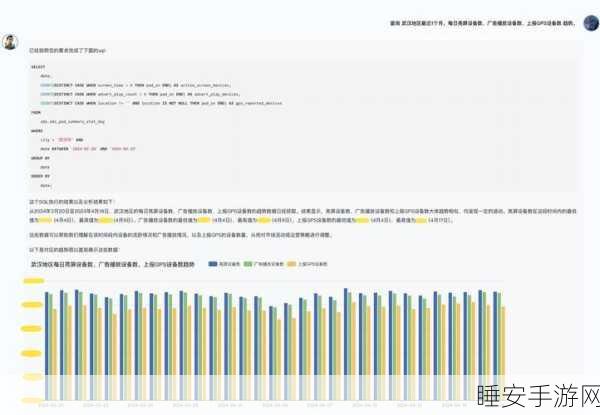Screen dimensions: 600x415
Task: Click the ORDER BY line in the SQL
Action: click(x=40, y=176)
